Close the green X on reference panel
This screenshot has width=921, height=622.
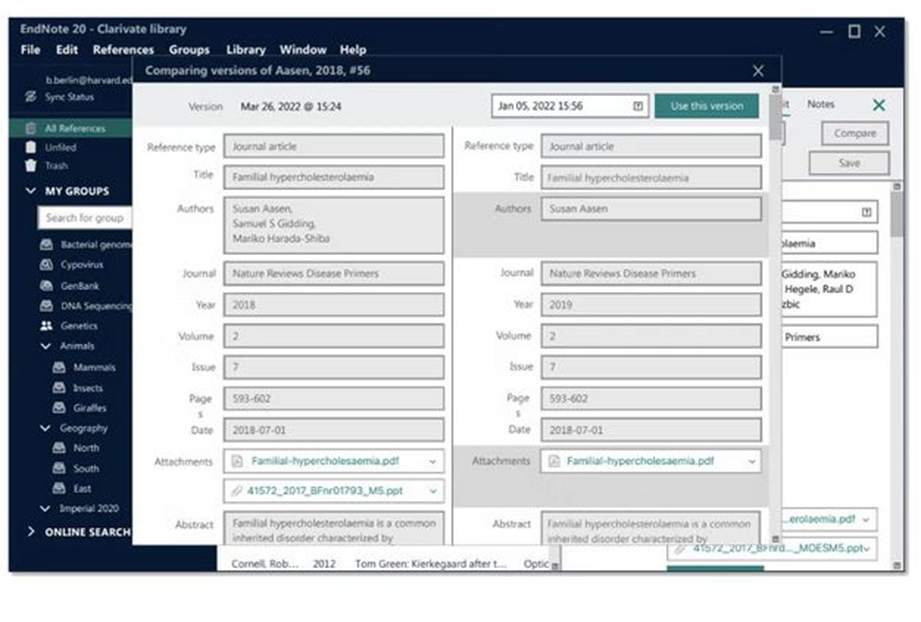878,105
